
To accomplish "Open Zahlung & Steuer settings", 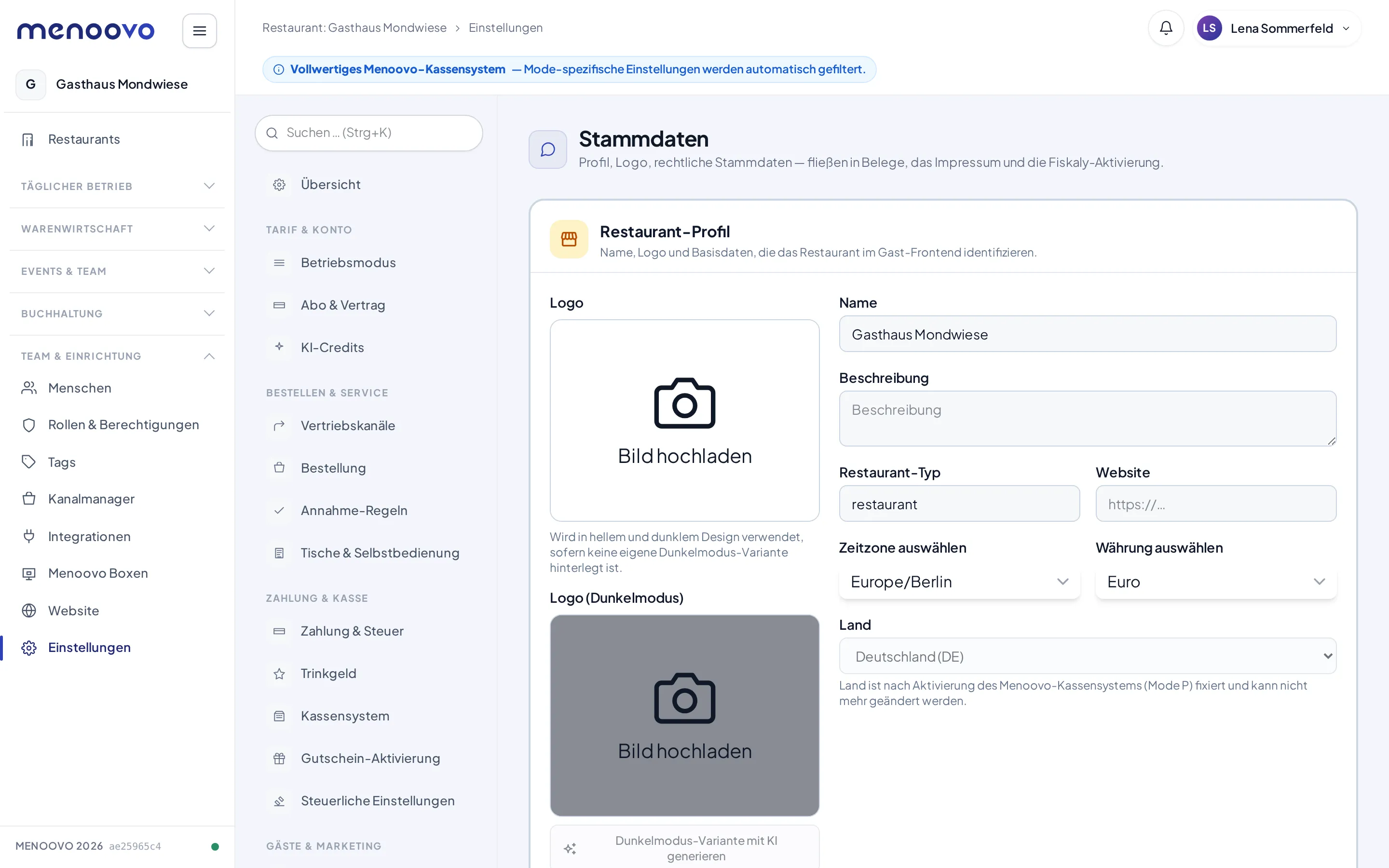I will tap(369, 632).
